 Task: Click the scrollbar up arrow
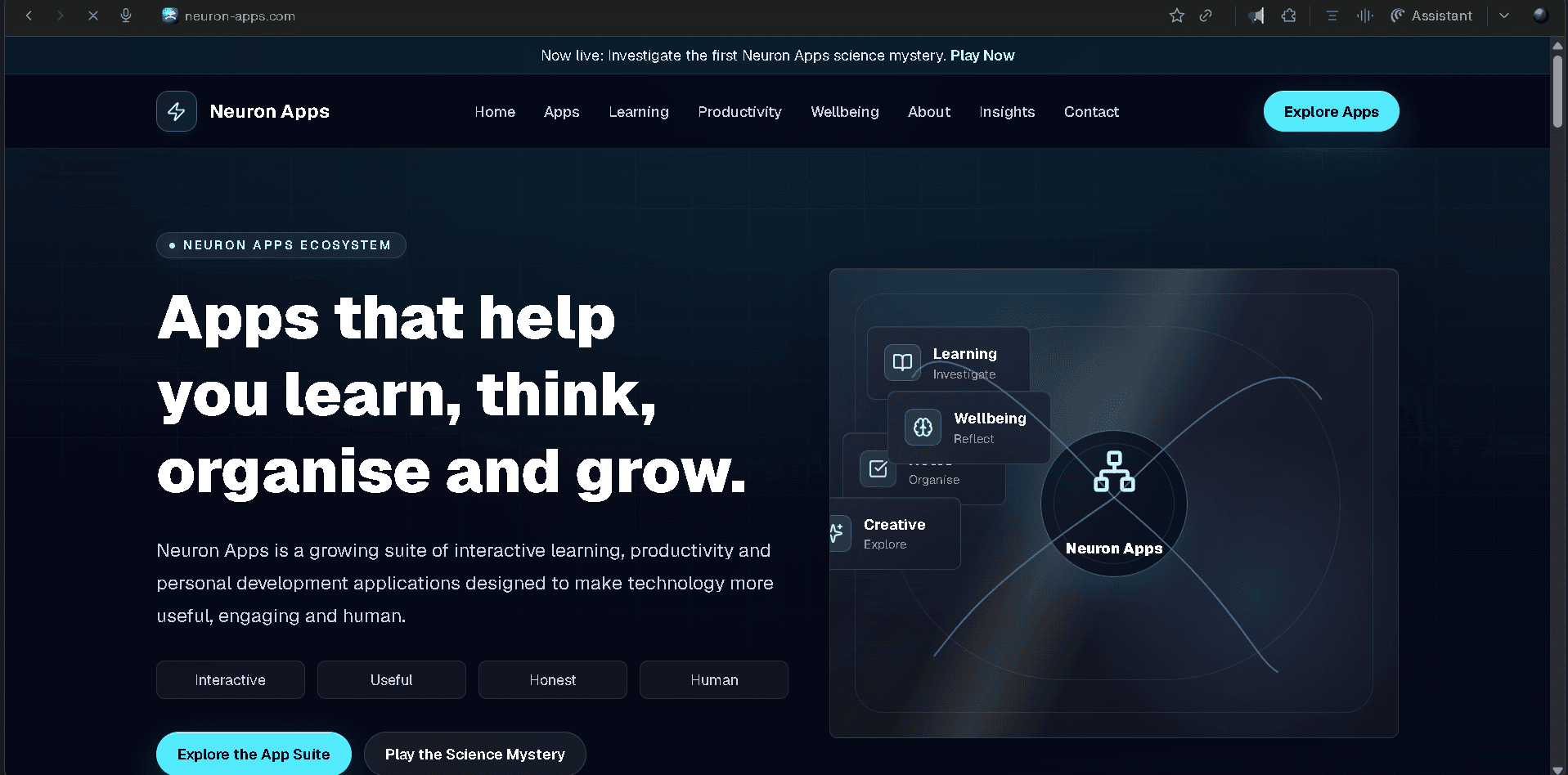(1558, 46)
